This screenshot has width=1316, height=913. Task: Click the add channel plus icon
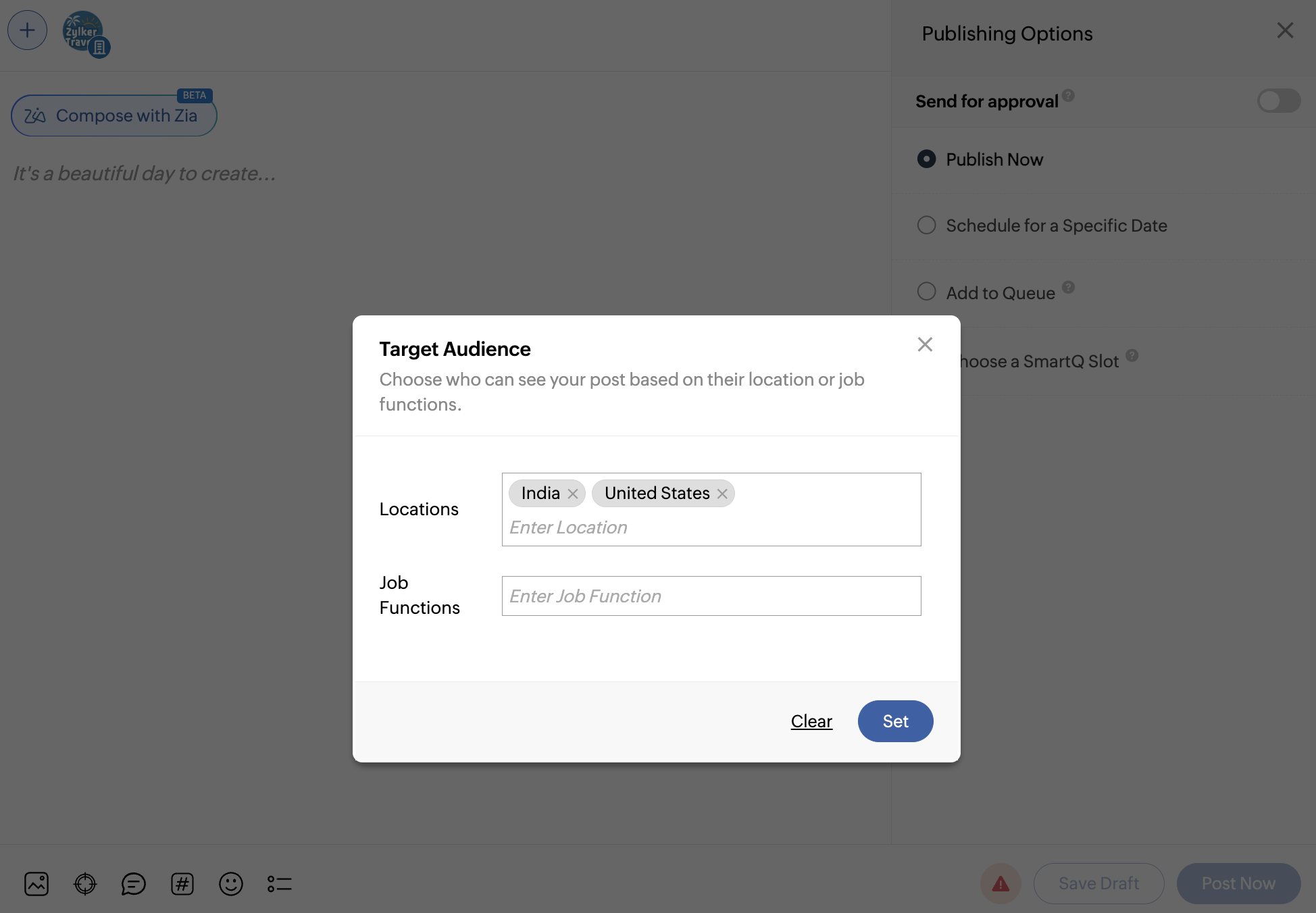(27, 30)
